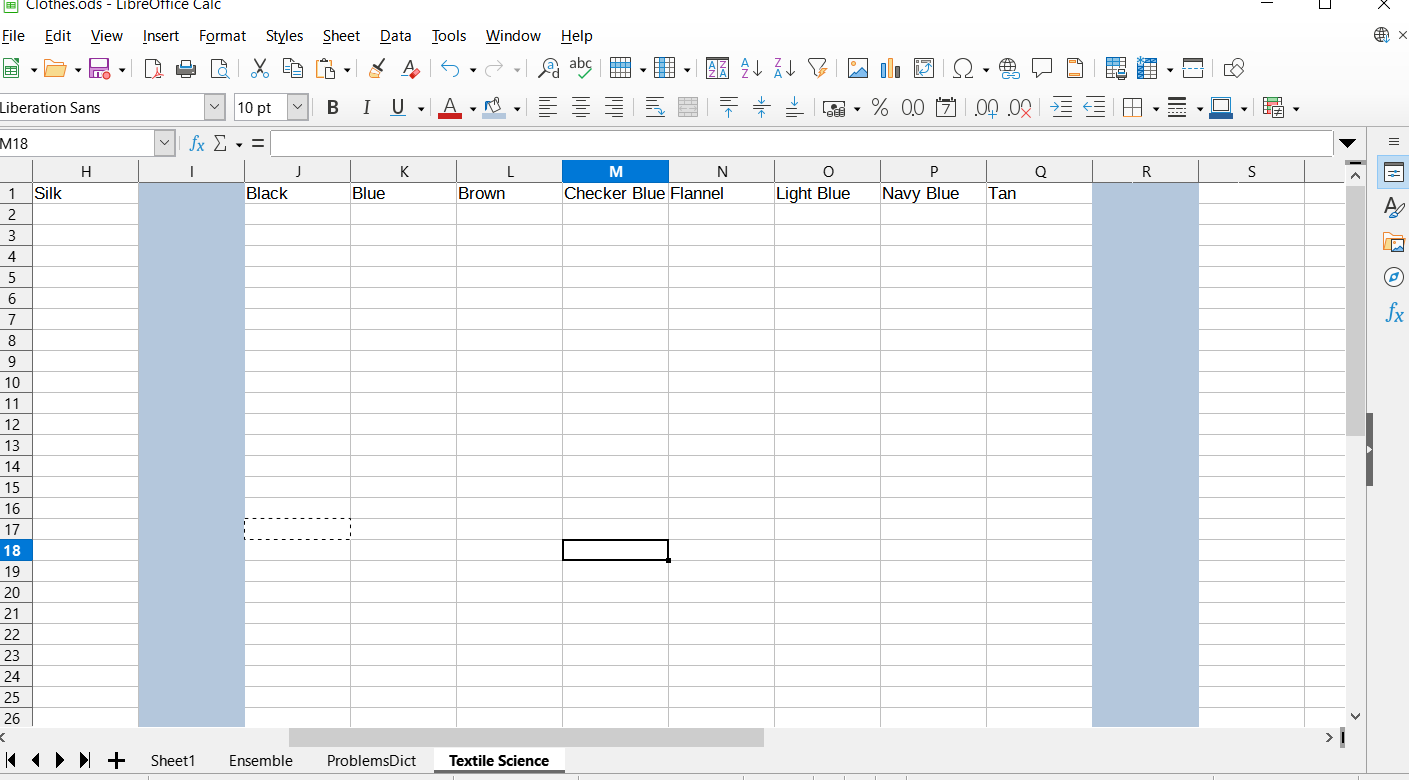Insert a chart
This screenshot has width=1409, height=780.
(891, 68)
